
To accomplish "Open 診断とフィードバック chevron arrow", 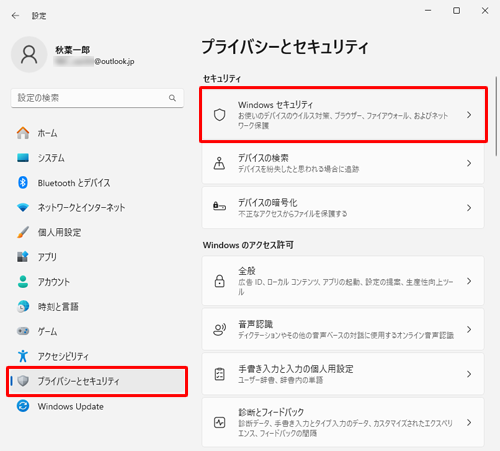I will coord(469,422).
